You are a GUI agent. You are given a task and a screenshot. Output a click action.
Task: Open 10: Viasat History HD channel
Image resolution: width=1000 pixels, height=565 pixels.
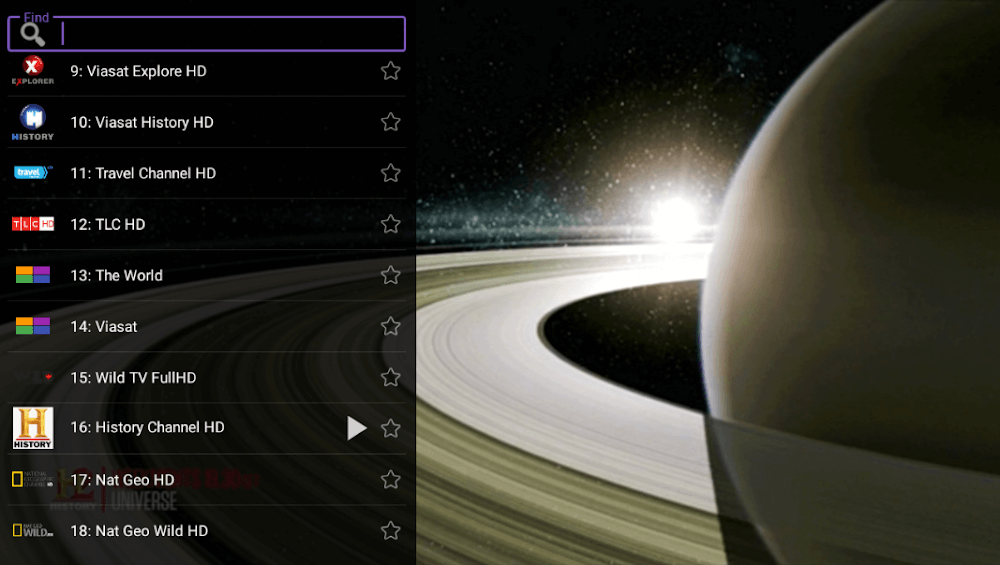point(142,122)
